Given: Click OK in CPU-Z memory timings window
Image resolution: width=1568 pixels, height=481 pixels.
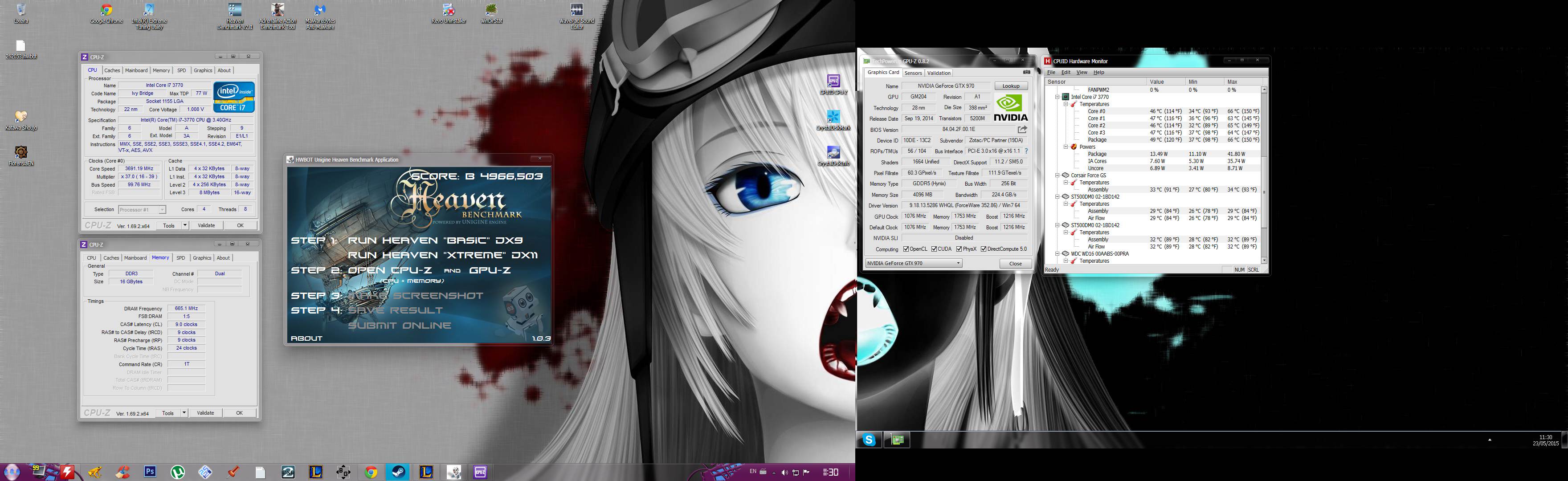Looking at the screenshot, I should 239,413.
